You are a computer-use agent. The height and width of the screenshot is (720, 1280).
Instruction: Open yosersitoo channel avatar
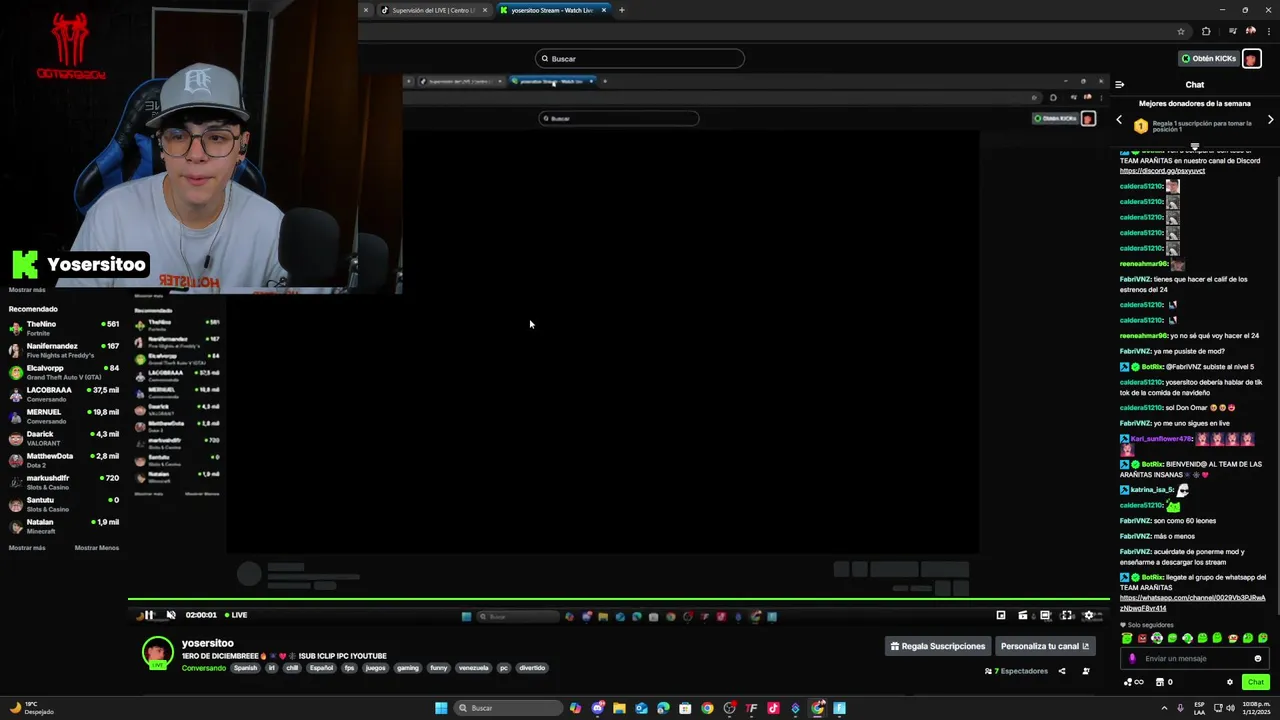pyautogui.click(x=157, y=652)
